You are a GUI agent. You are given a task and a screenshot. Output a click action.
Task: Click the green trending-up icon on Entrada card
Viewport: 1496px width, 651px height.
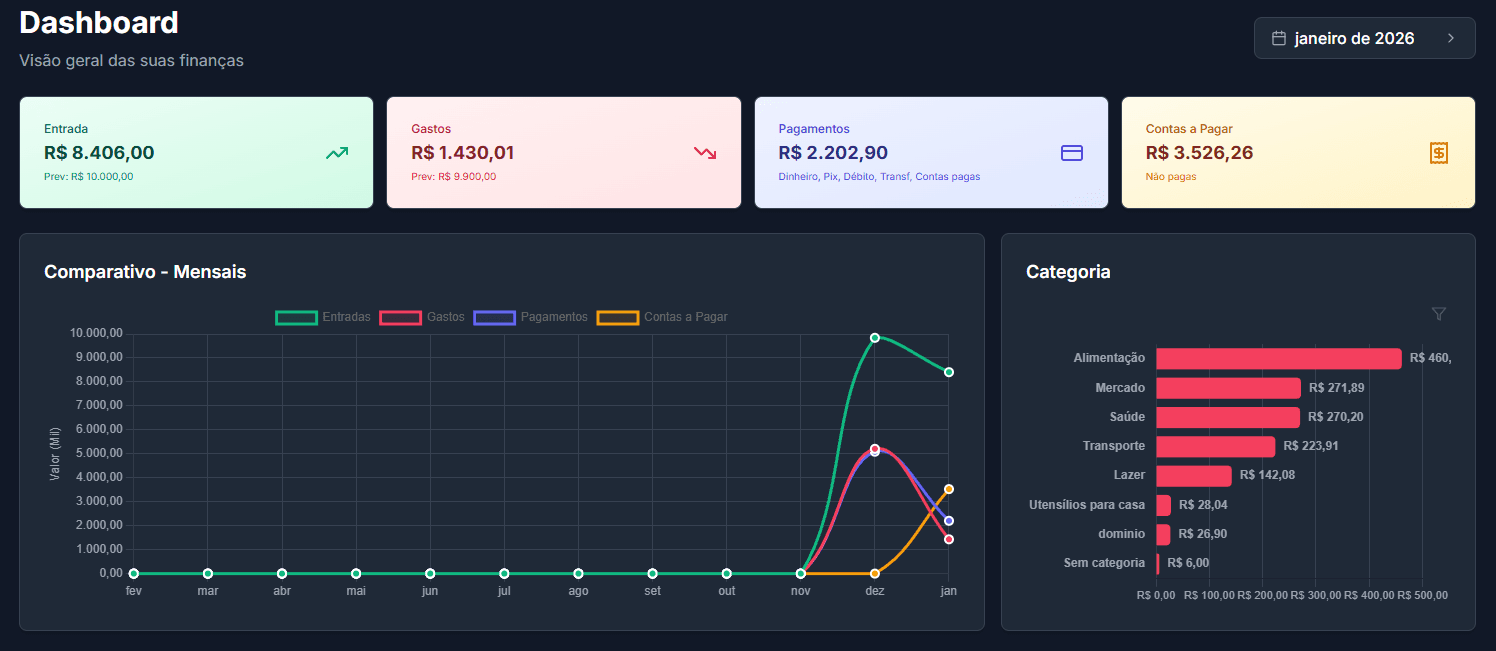point(337,153)
